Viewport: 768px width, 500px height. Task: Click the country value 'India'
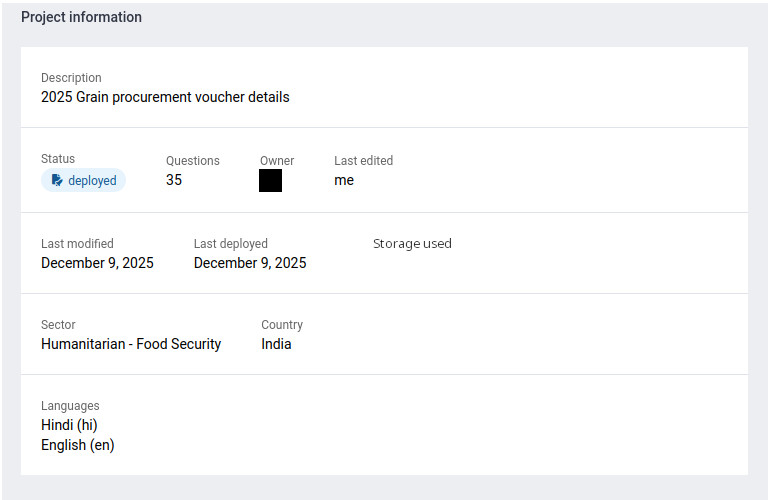click(276, 344)
